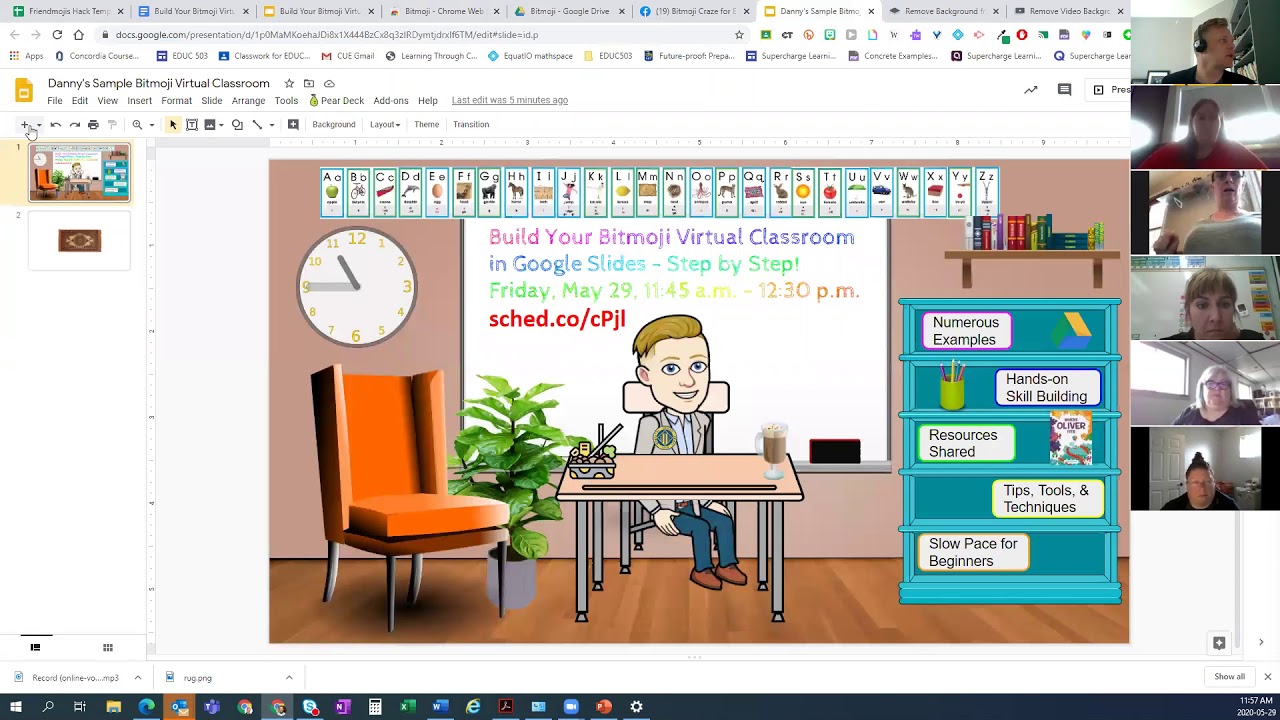Click the Zoom magnifier tool
1280x720 pixels.
pyautogui.click(x=137, y=125)
